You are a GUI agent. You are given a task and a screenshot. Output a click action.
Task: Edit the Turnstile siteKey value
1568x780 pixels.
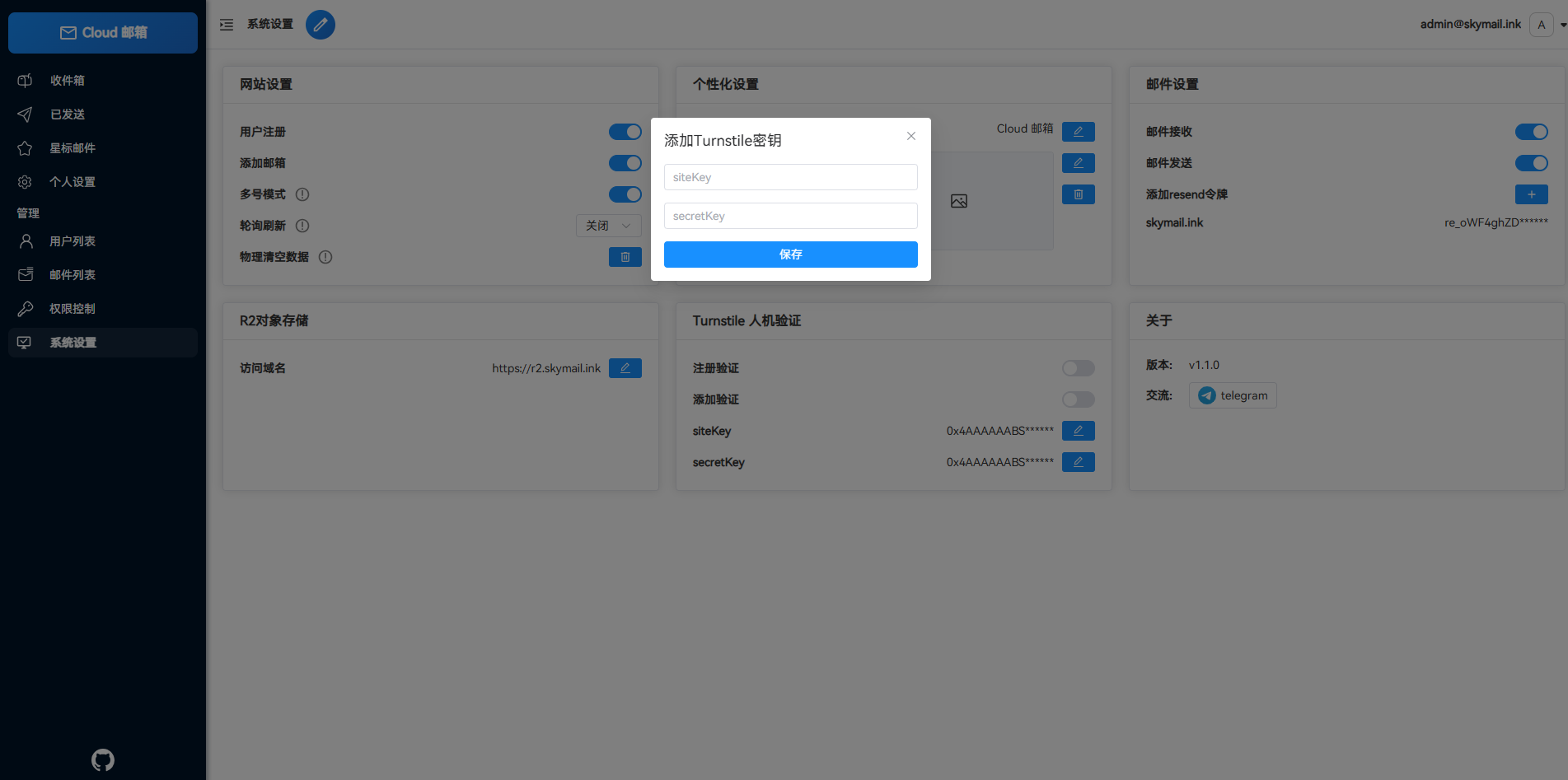[1078, 431]
